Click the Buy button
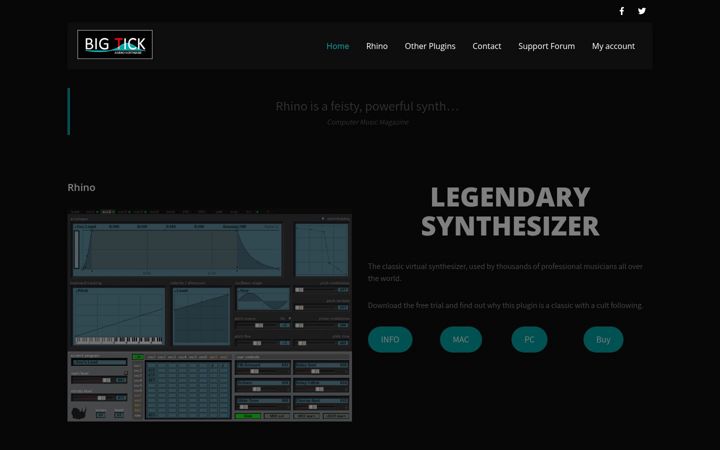This screenshot has width=720, height=450. [x=603, y=339]
